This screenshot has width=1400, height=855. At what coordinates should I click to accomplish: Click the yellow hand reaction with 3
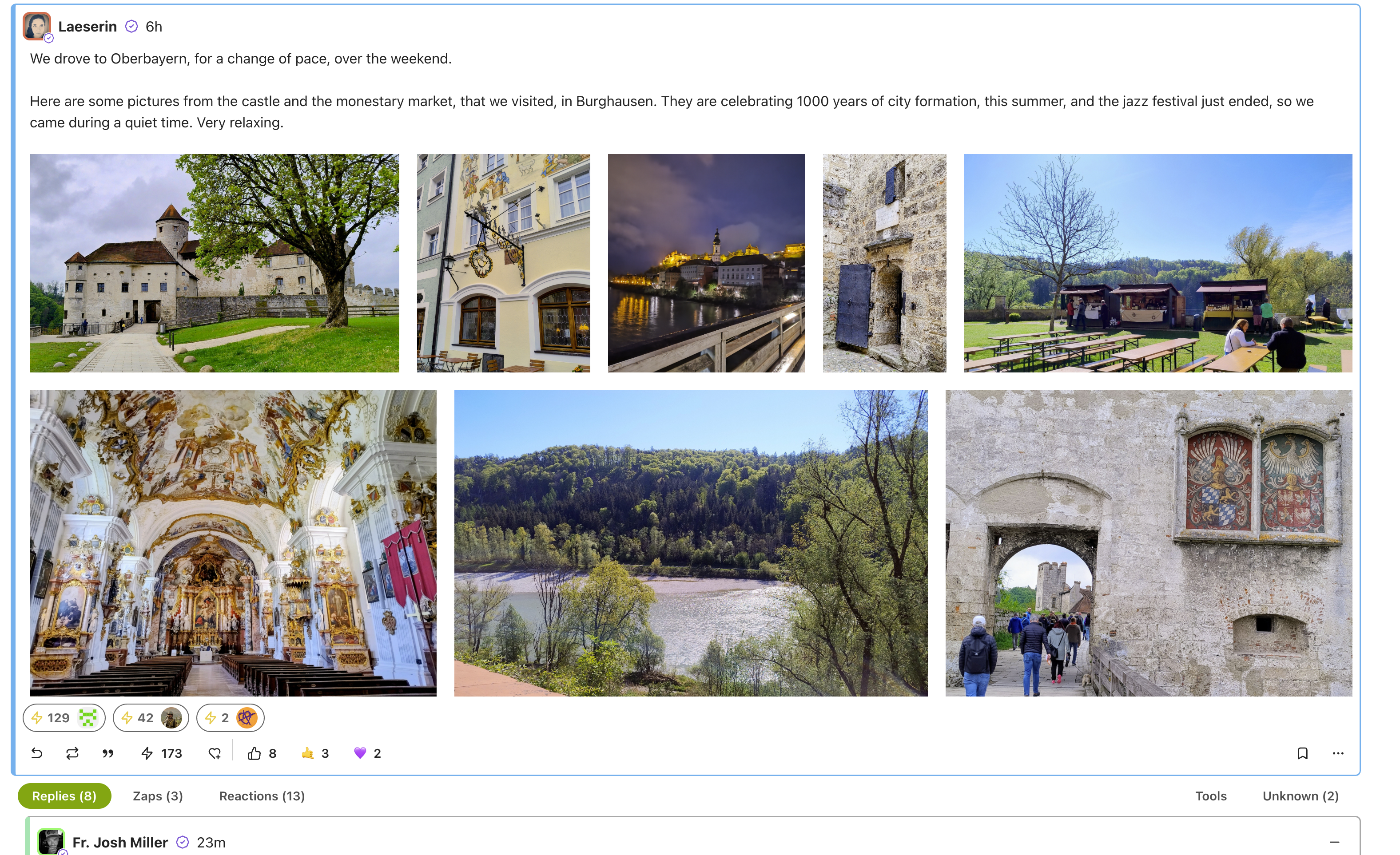pyautogui.click(x=315, y=753)
